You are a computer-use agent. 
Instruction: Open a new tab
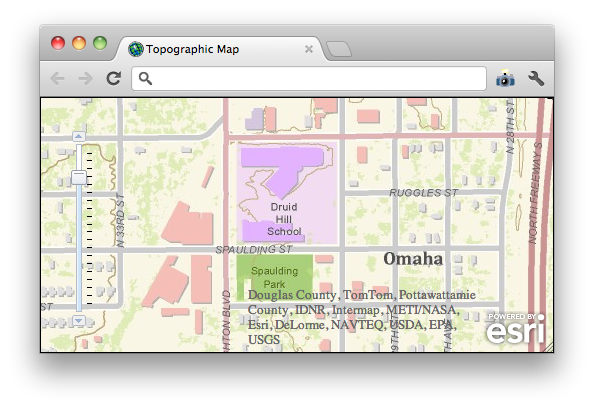(339, 50)
